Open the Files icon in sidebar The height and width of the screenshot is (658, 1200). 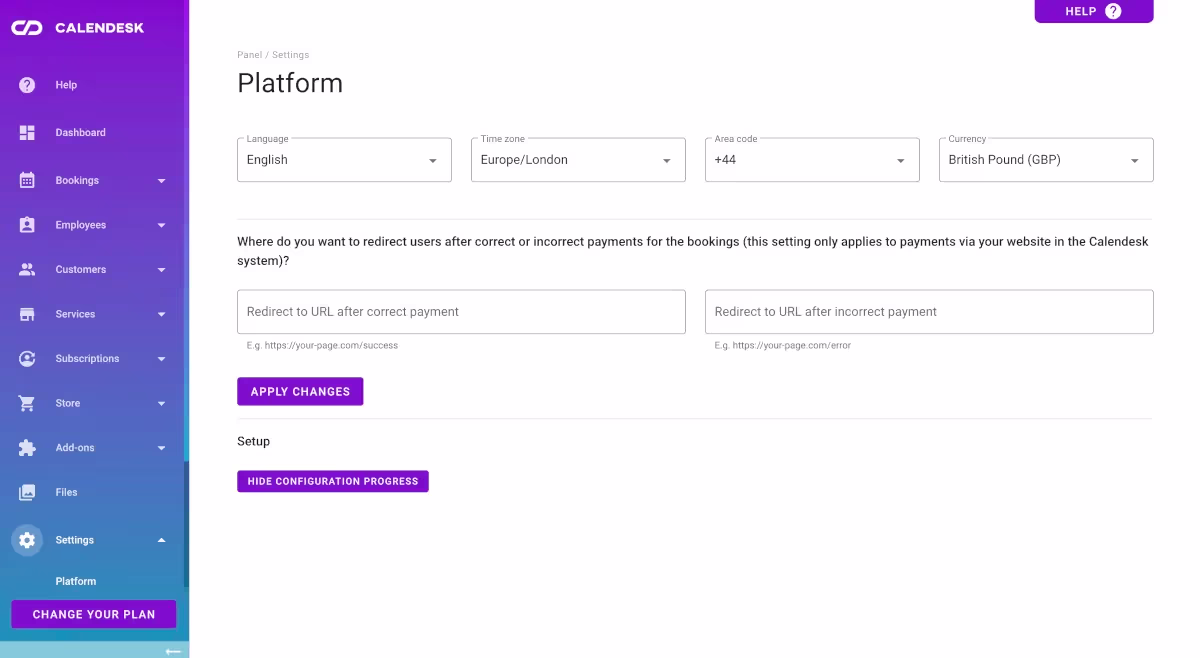[27, 491]
